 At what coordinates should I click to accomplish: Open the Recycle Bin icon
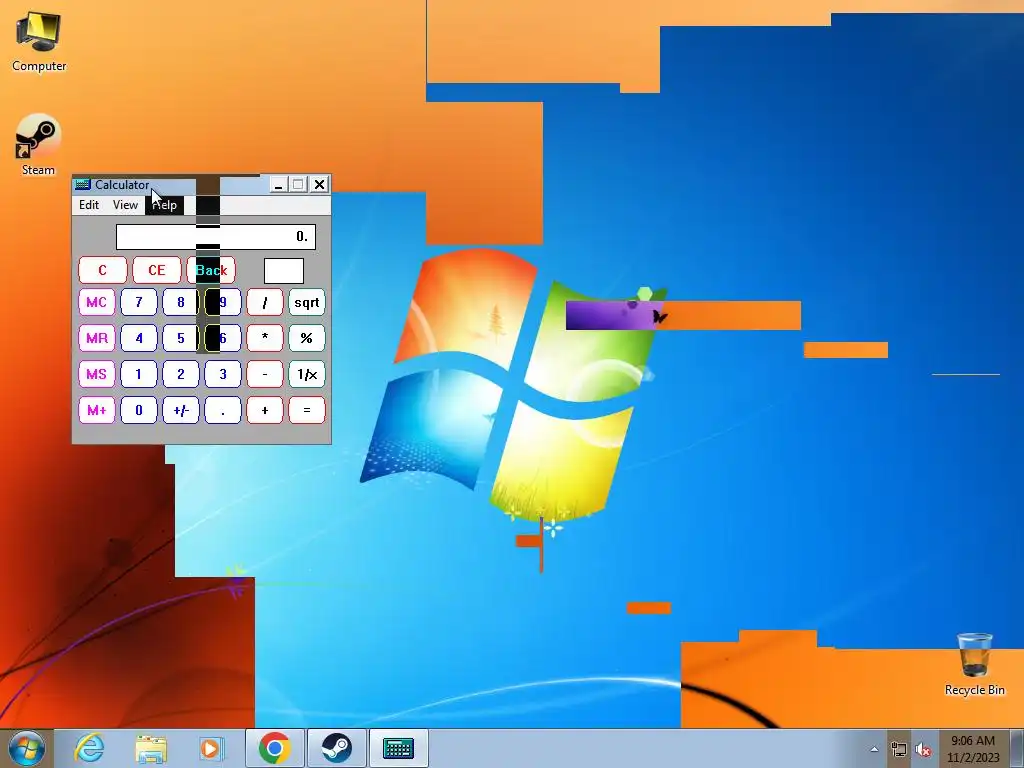coord(974,664)
